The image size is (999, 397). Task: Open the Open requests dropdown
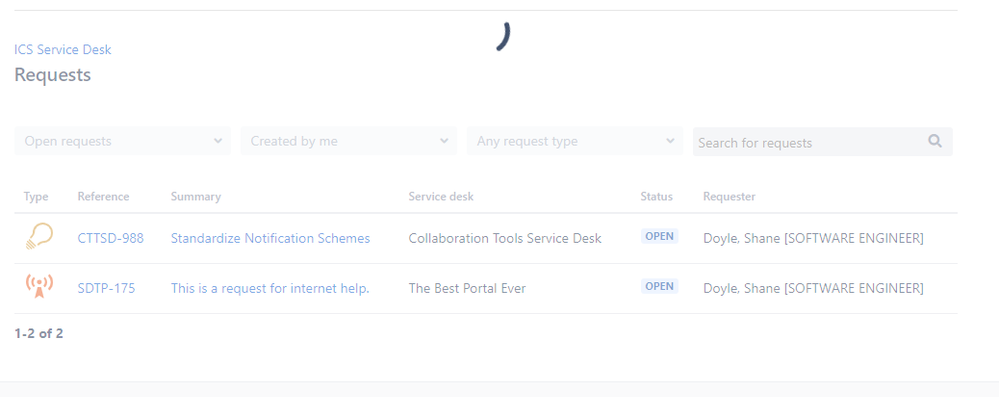click(x=122, y=141)
